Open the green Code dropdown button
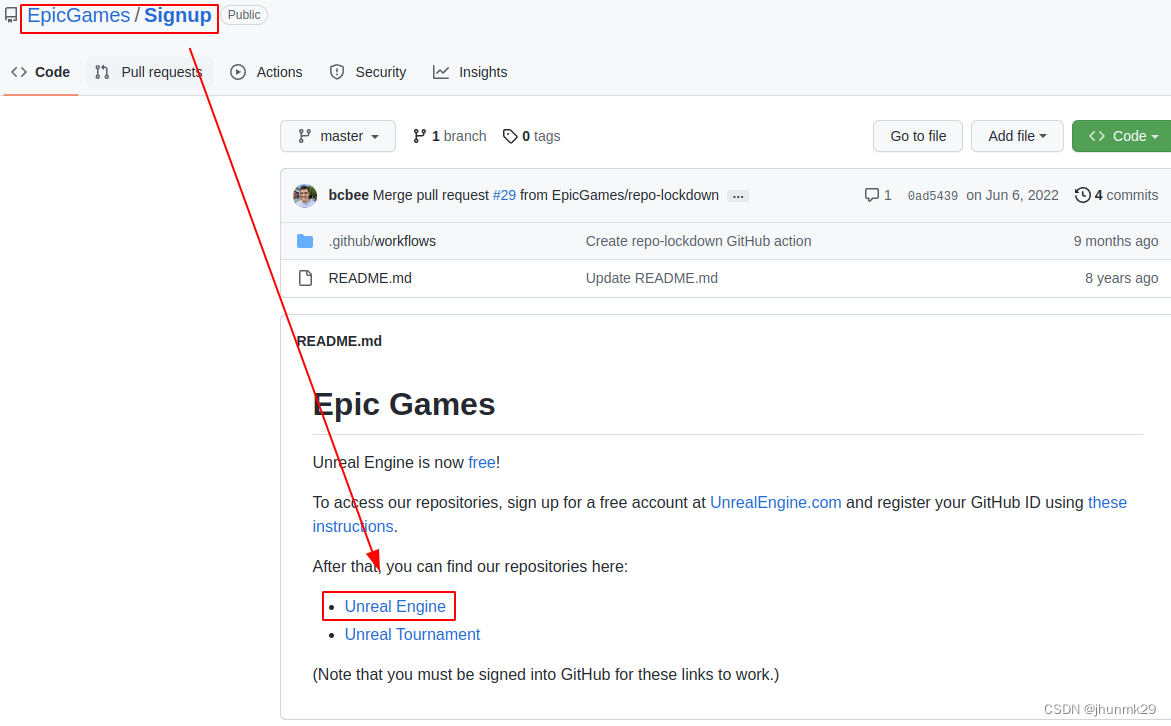Viewport: 1171px width, 726px height. point(1122,136)
